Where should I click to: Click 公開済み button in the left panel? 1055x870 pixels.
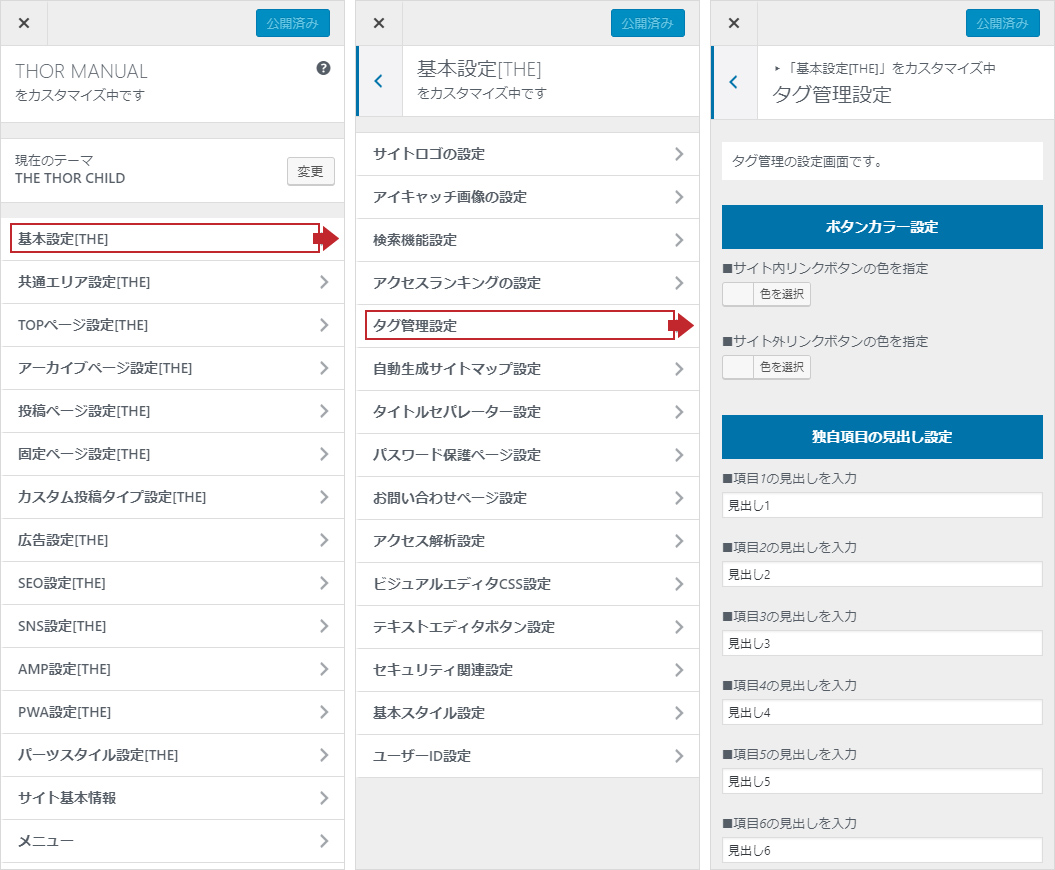coord(292,23)
